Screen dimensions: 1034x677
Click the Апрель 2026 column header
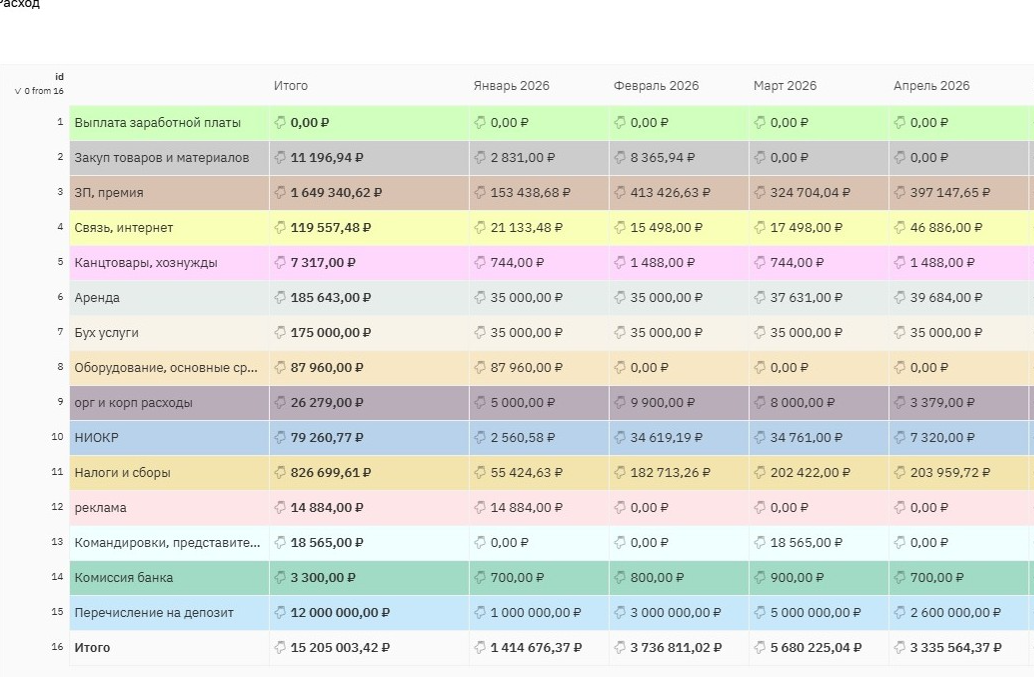click(x=931, y=86)
